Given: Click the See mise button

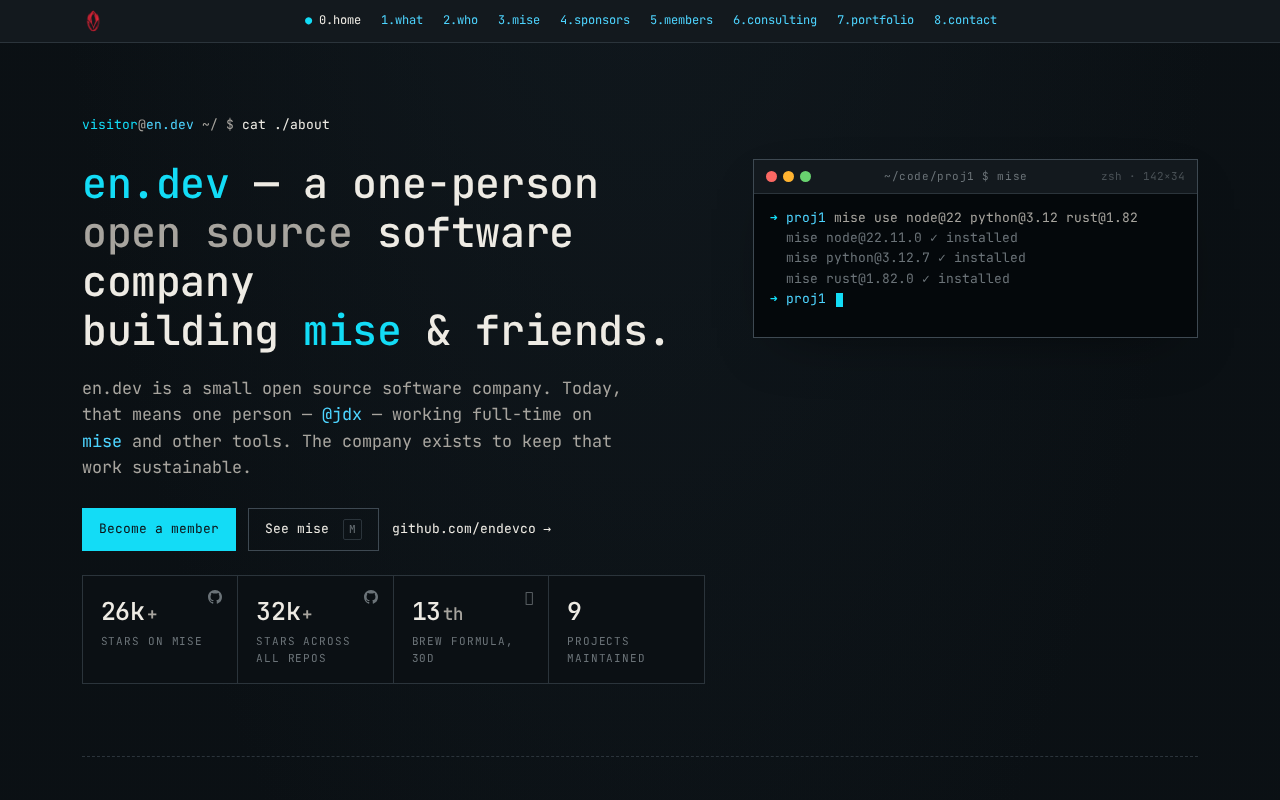Looking at the screenshot, I should [x=313, y=529].
